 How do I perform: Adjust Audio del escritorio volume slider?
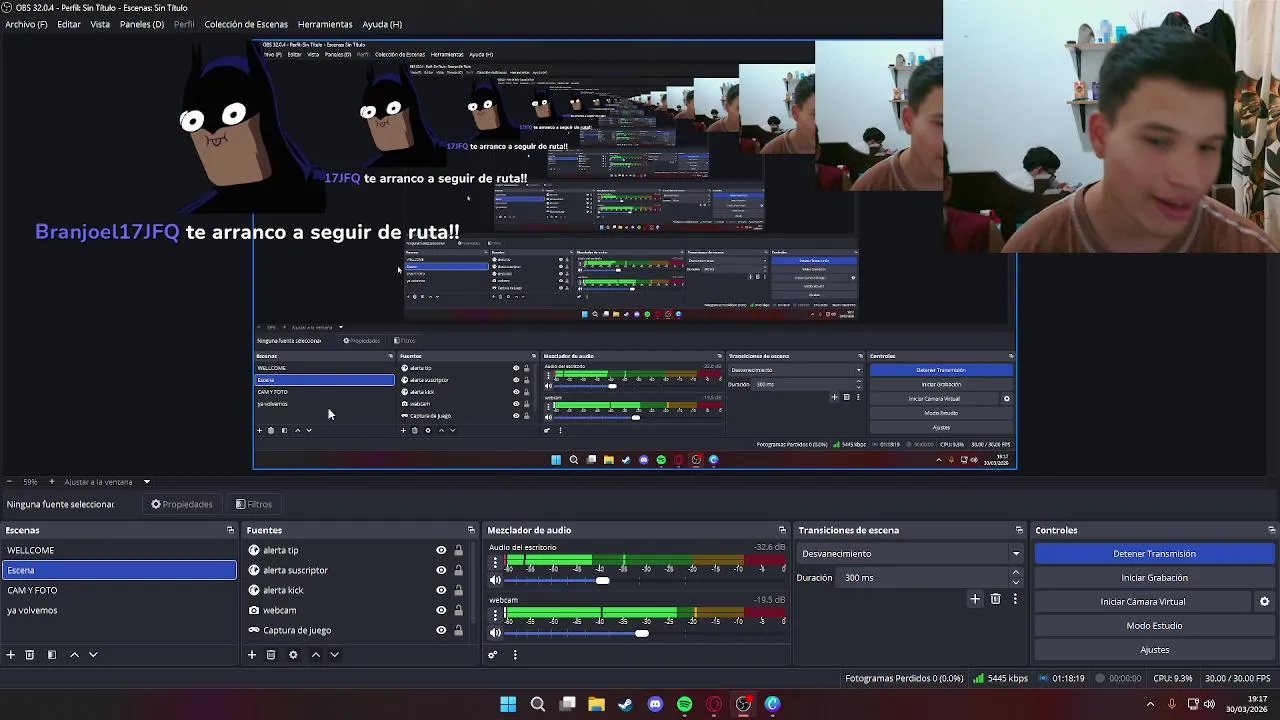tap(602, 581)
